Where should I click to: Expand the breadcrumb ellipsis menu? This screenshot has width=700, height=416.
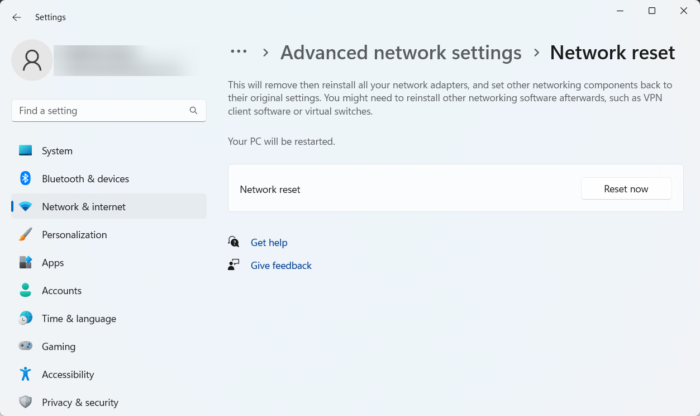(238, 52)
